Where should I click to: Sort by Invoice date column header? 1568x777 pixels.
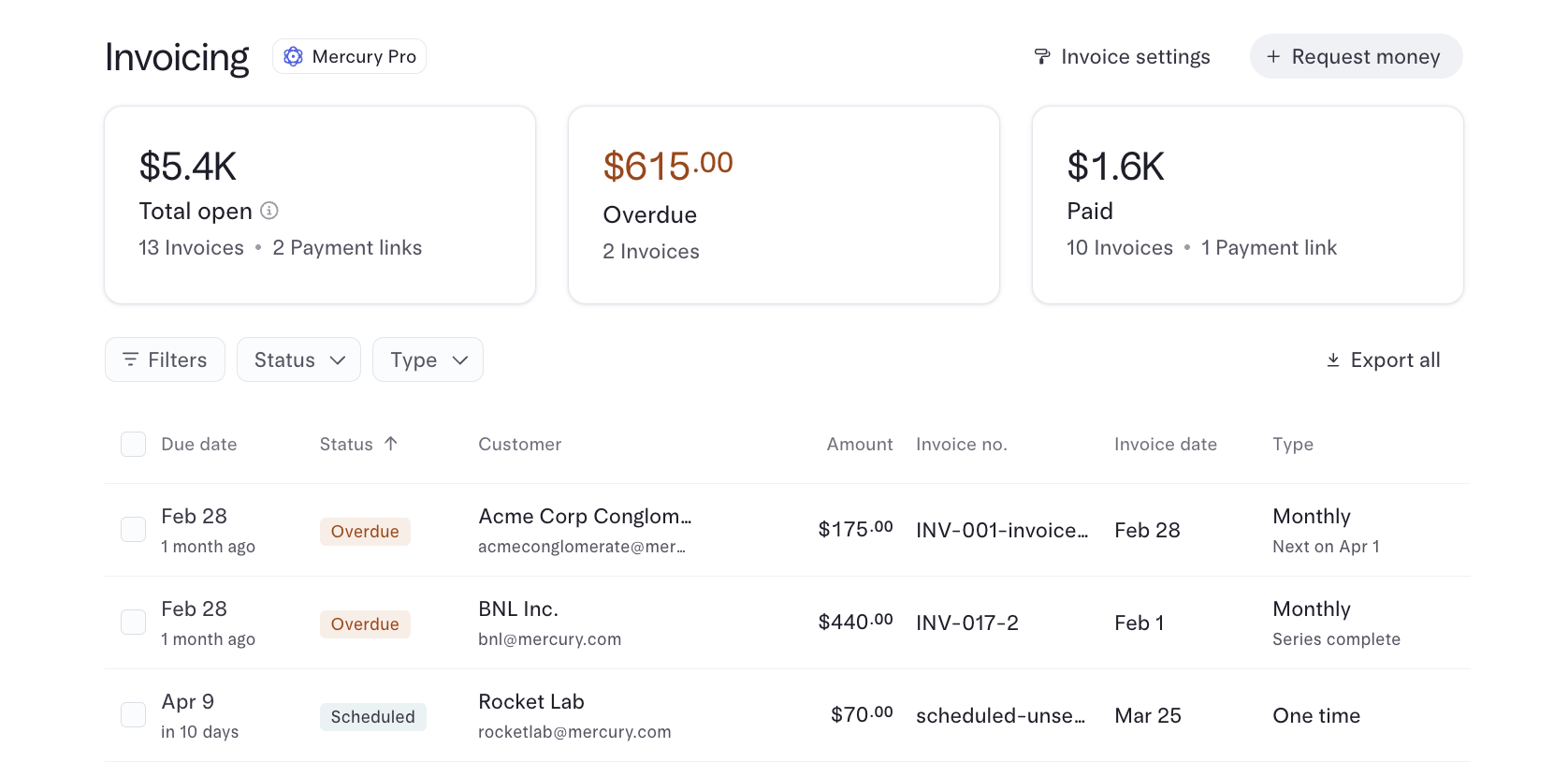[x=1166, y=445]
